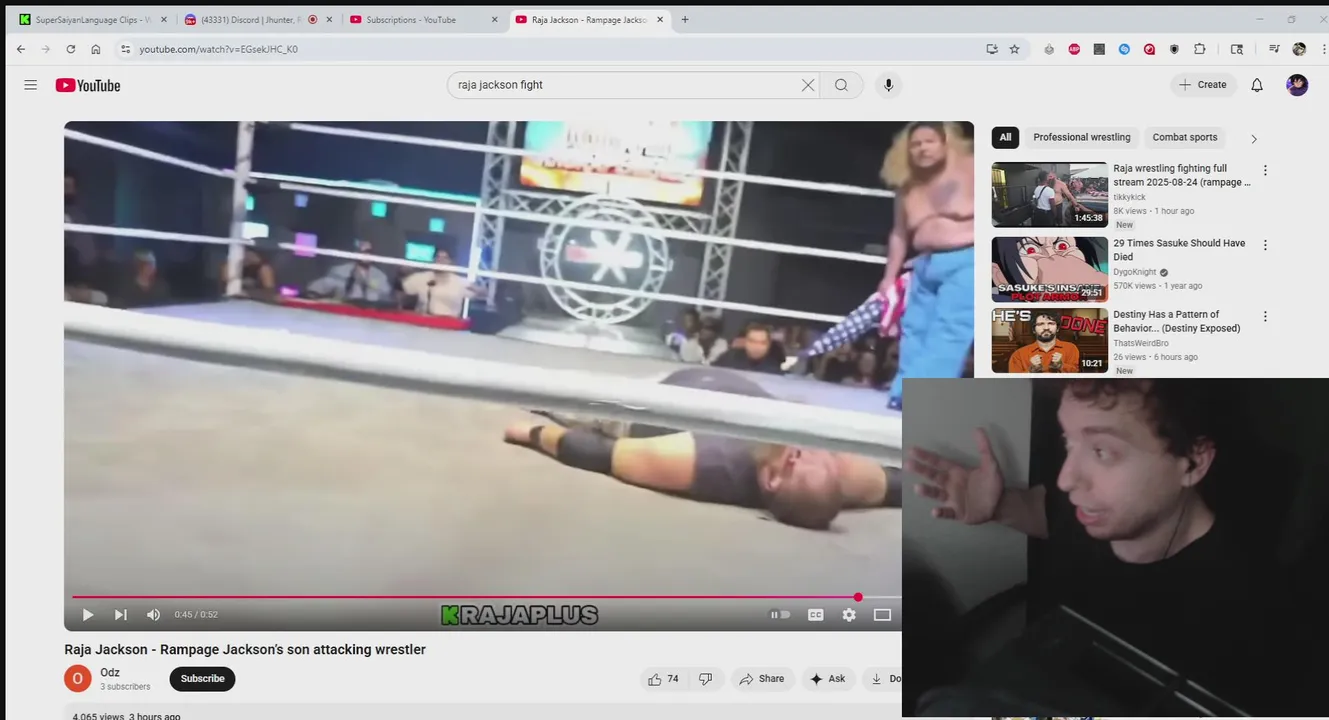This screenshot has height=720, width=1329.
Task: Clear the search query with X
Action: pos(808,85)
